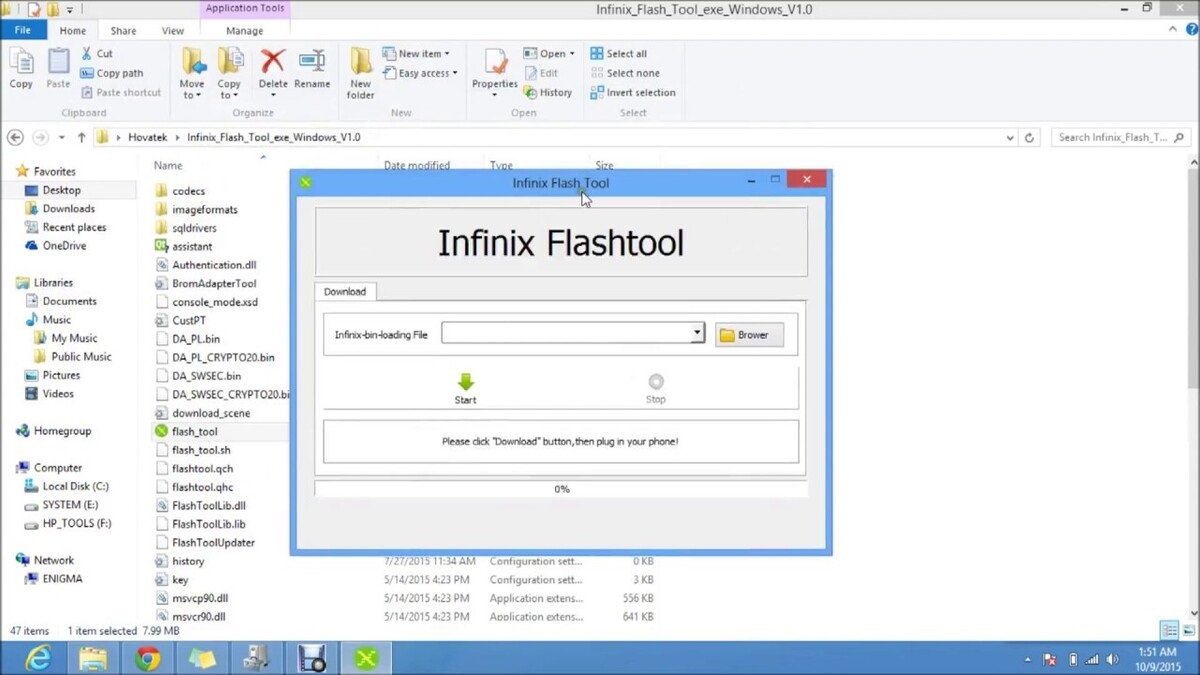Click the Copy icon in ribbon
This screenshot has width=1200, height=675.
click(x=21, y=69)
